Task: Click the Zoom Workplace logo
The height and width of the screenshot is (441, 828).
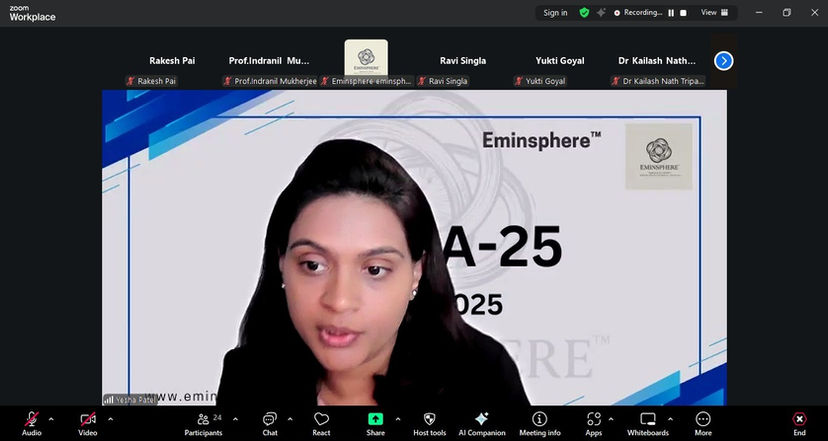Action: pyautogui.click(x=32, y=13)
